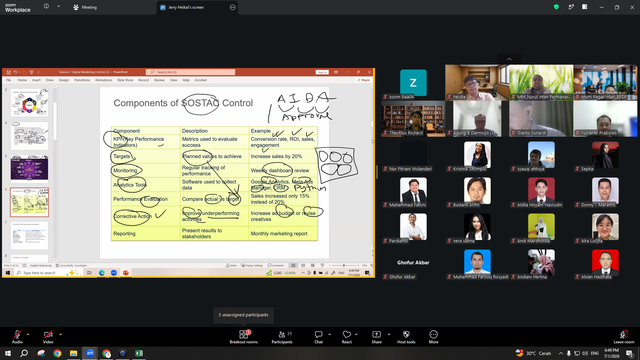
Task: Click the Windows Start button
Action: [8, 353]
